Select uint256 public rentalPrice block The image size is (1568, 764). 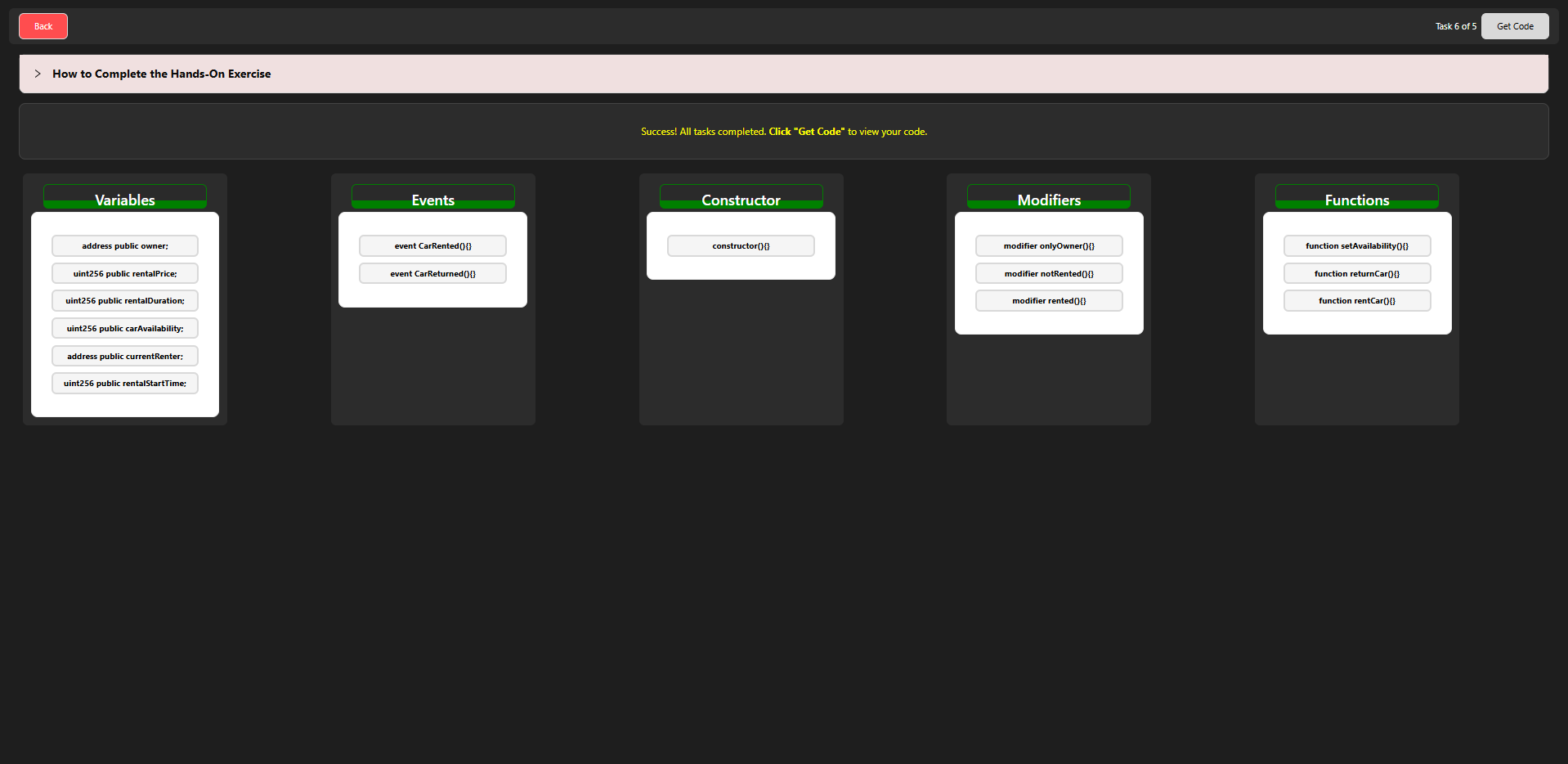click(x=125, y=273)
